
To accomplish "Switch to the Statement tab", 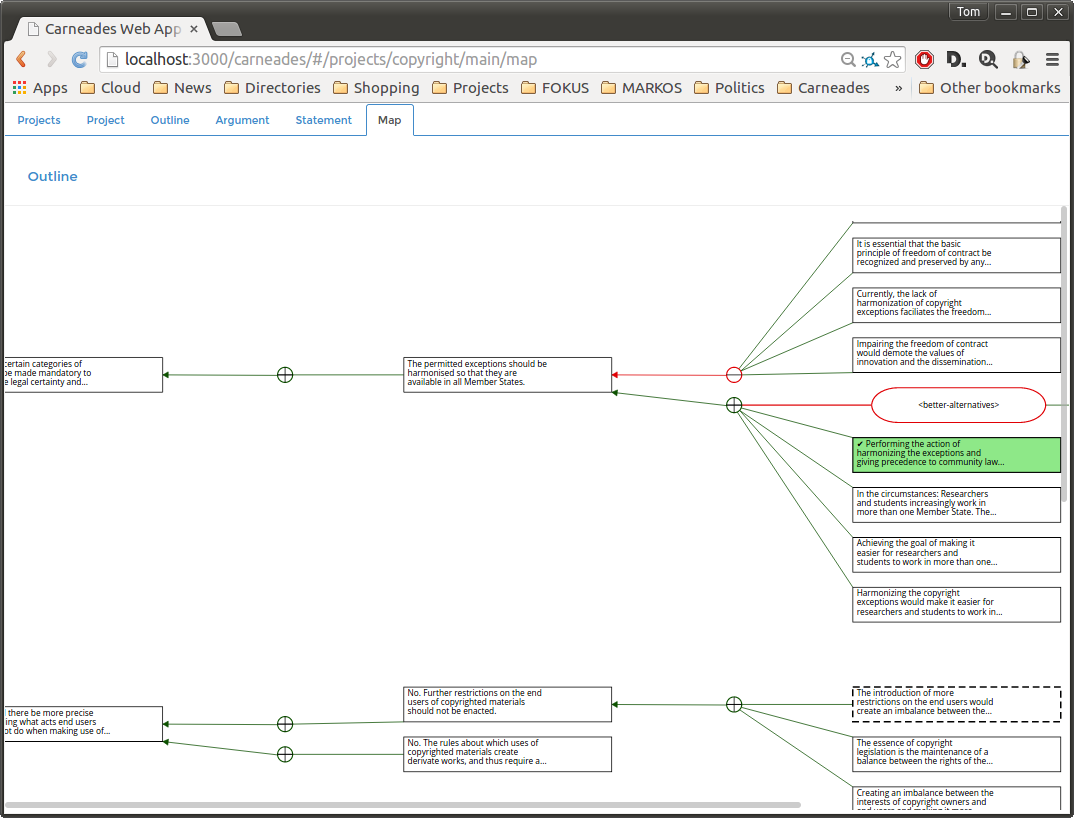I will tap(323, 120).
